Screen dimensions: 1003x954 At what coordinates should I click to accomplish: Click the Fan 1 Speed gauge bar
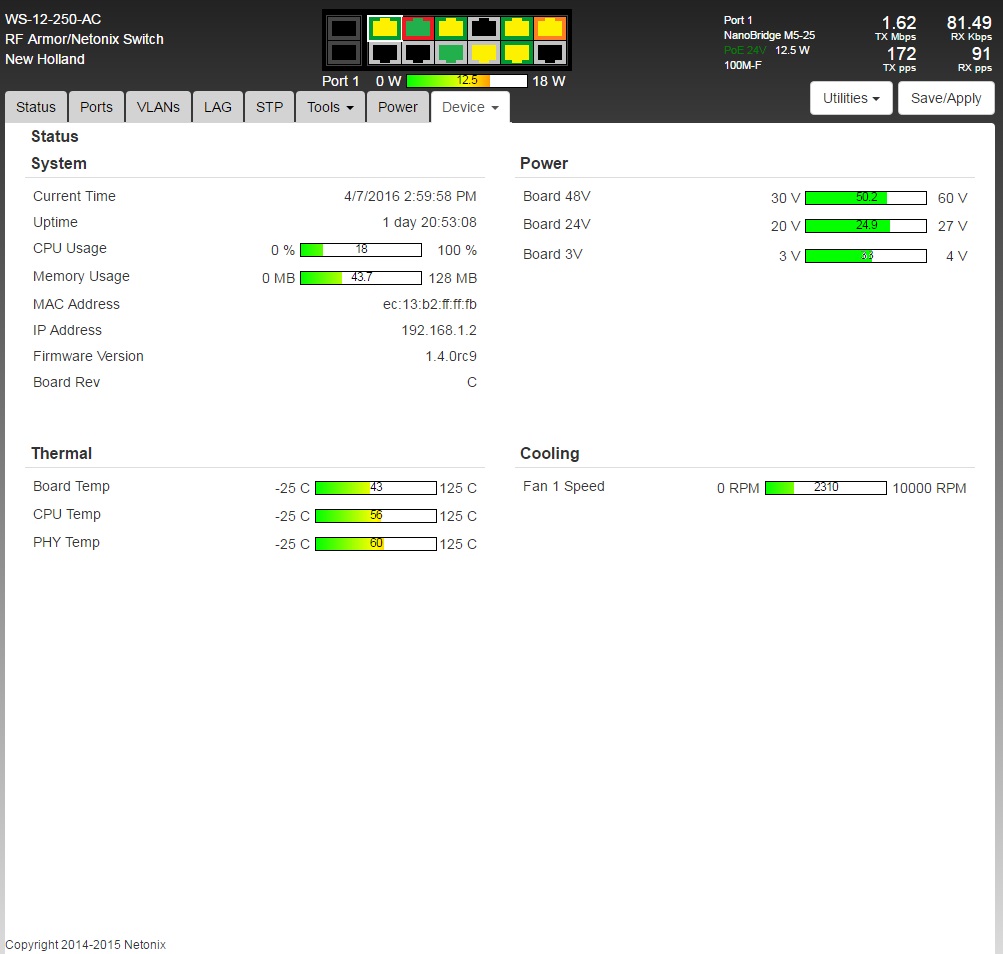825,488
